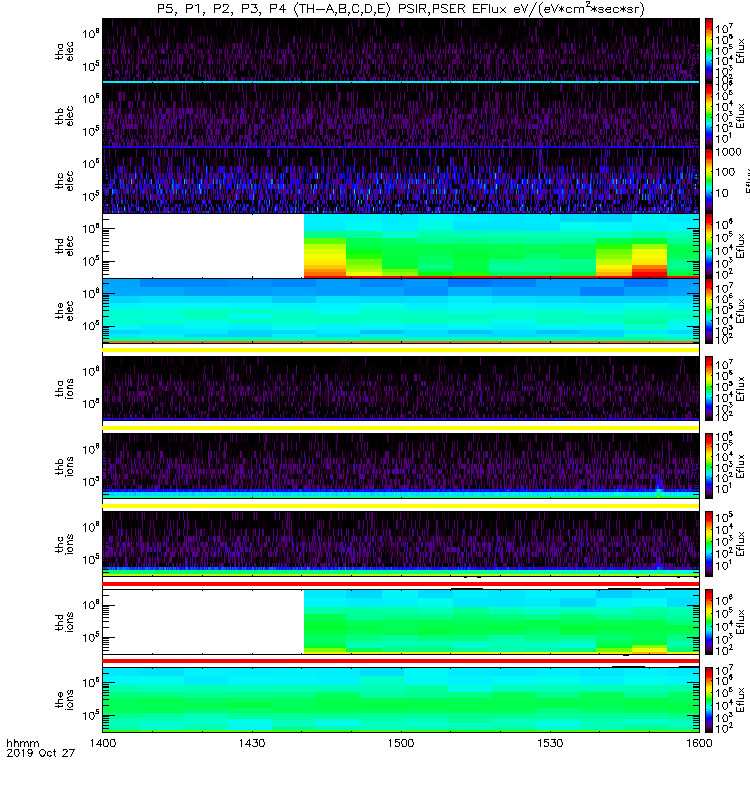
Task: Click the yellow status bar below thb ions panel
Action: coord(401,506)
